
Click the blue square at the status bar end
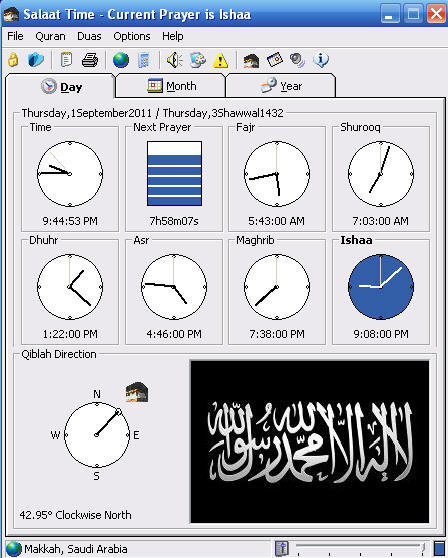439,549
